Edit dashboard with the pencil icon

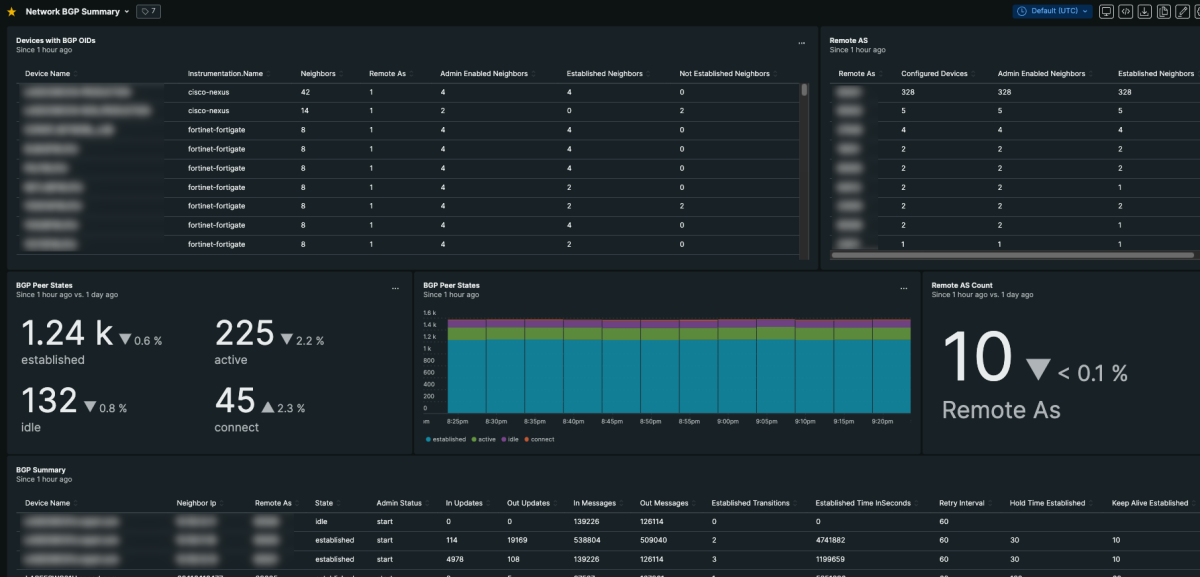1184,12
